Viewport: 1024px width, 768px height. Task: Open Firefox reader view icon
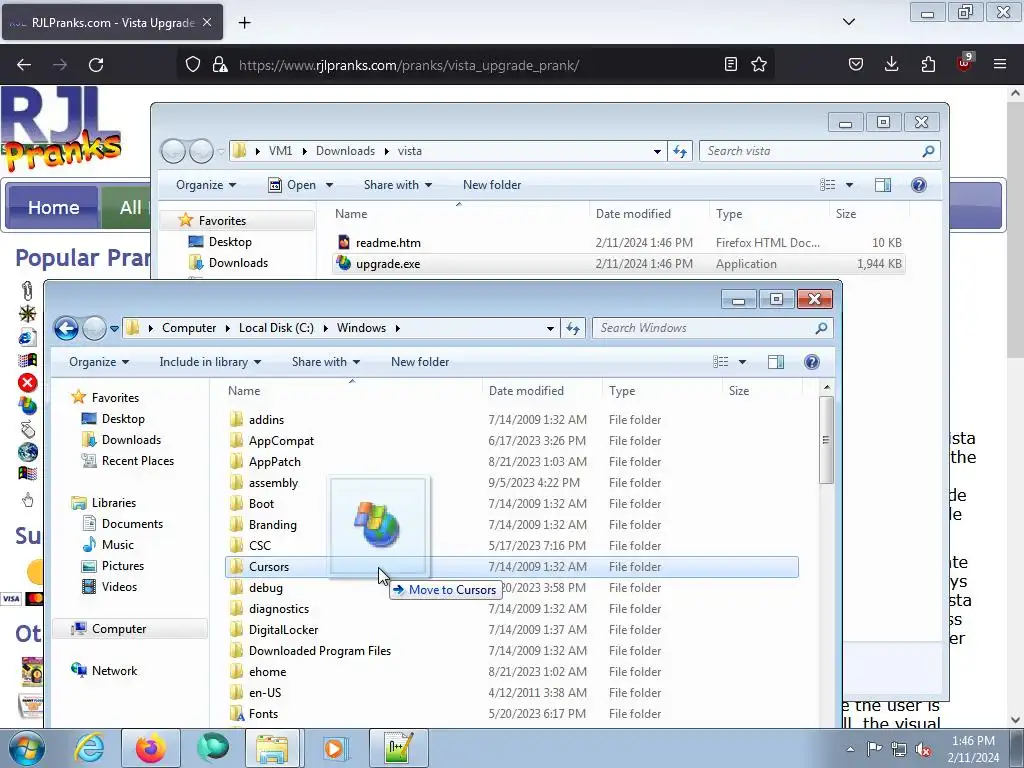(731, 65)
